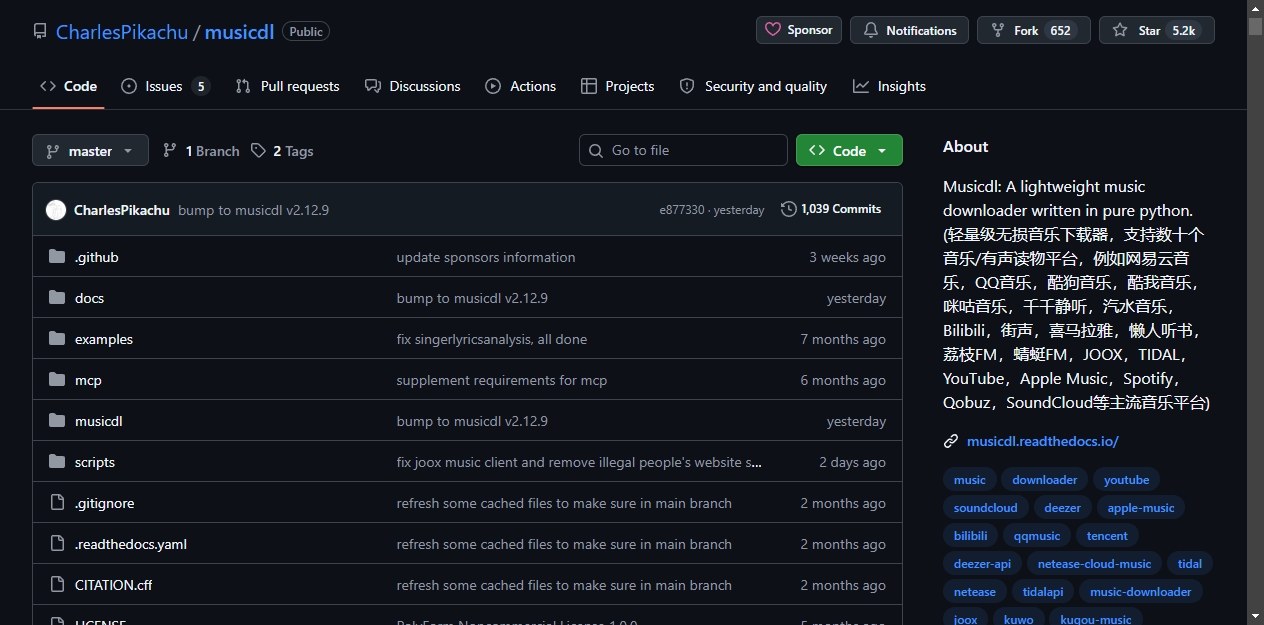Click the .github folder icon

pos(56,257)
